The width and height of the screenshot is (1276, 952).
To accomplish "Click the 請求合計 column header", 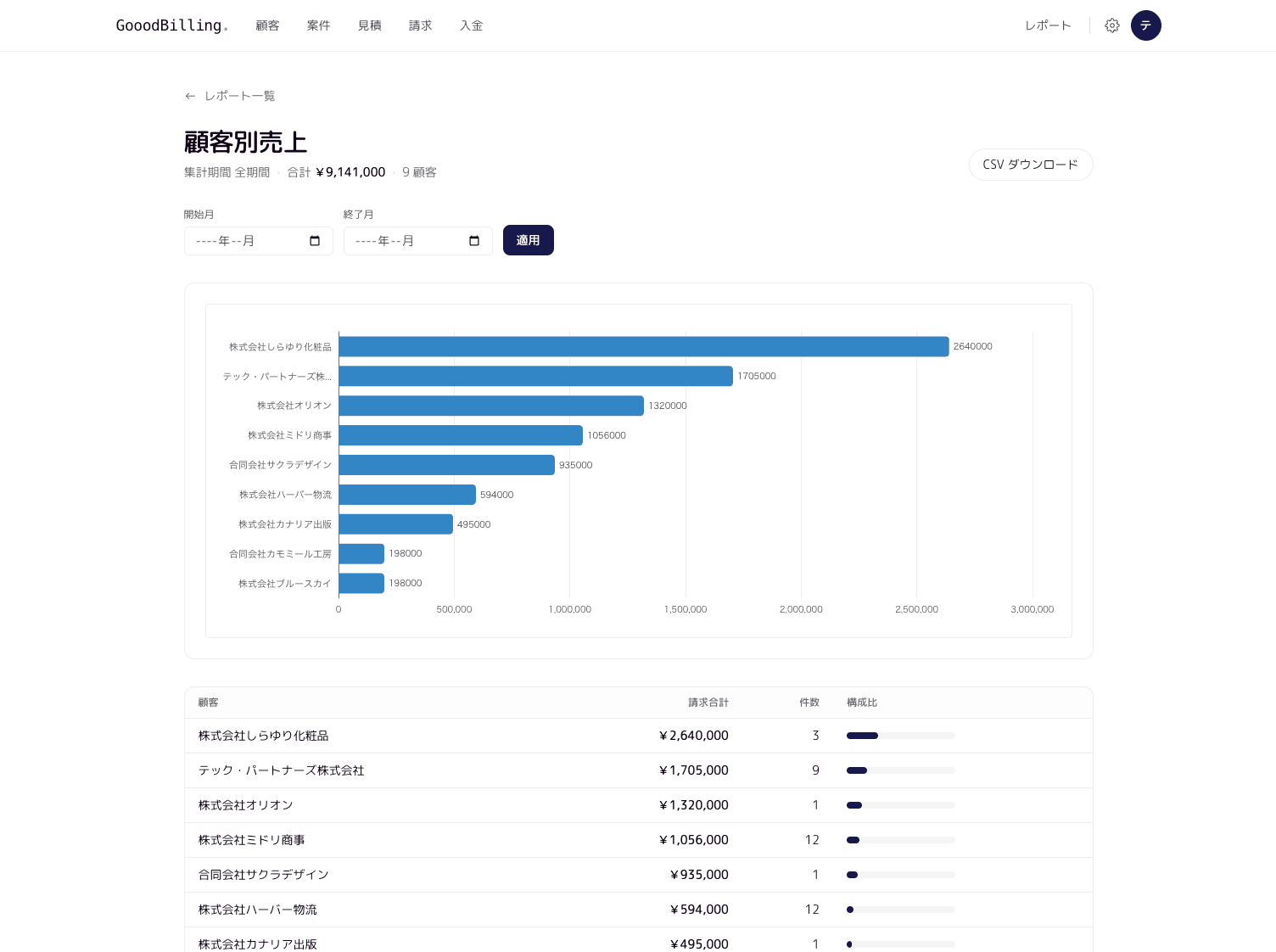I will [708, 703].
